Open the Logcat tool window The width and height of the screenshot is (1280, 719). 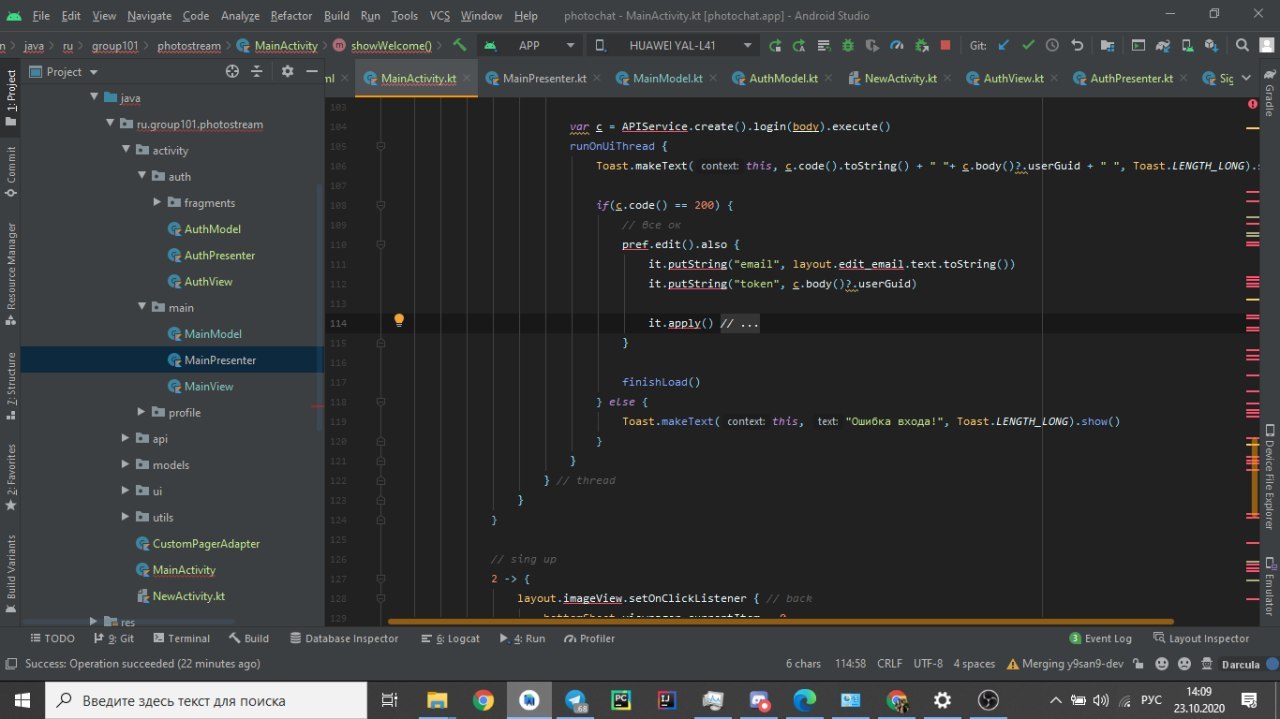[x=450, y=638]
